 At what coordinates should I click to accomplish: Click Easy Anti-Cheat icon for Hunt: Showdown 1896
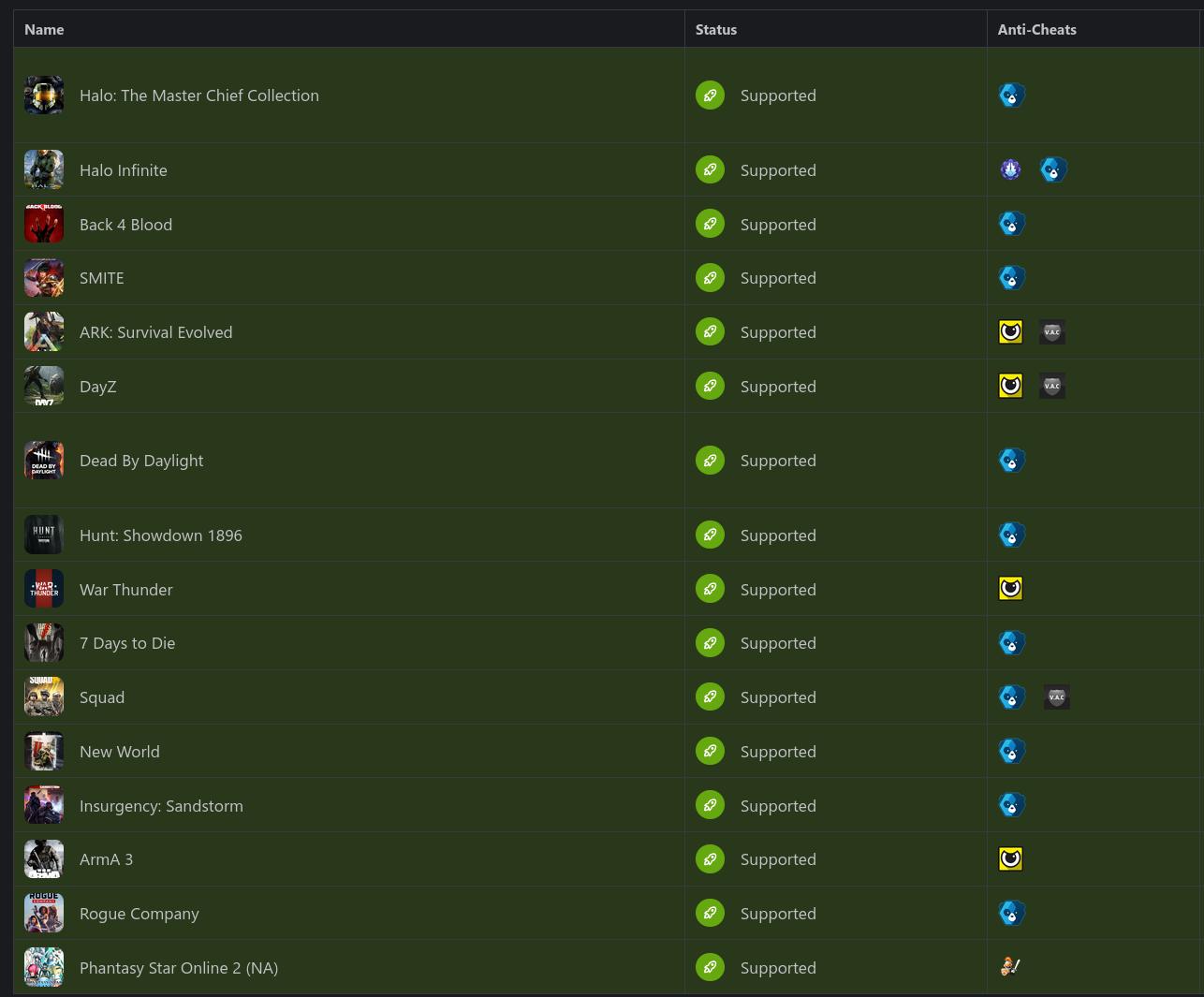[1011, 535]
